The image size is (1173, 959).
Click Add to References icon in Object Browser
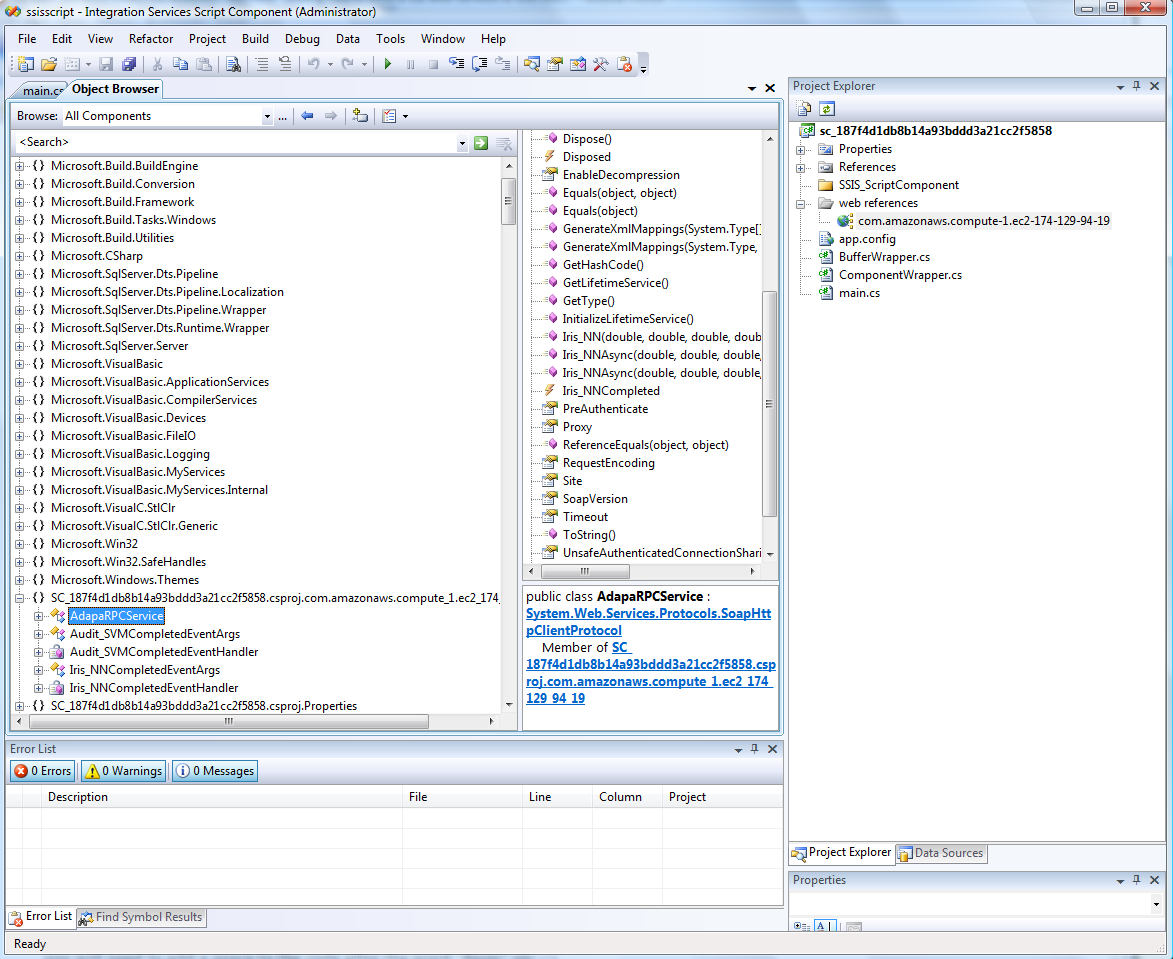click(361, 116)
